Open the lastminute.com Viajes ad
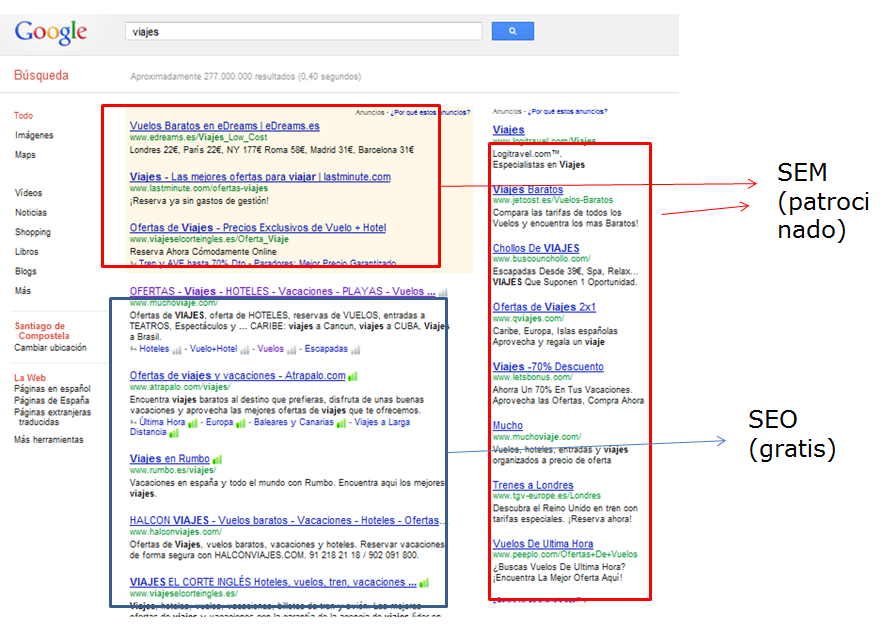The width and height of the screenshot is (892, 644). coord(260,177)
